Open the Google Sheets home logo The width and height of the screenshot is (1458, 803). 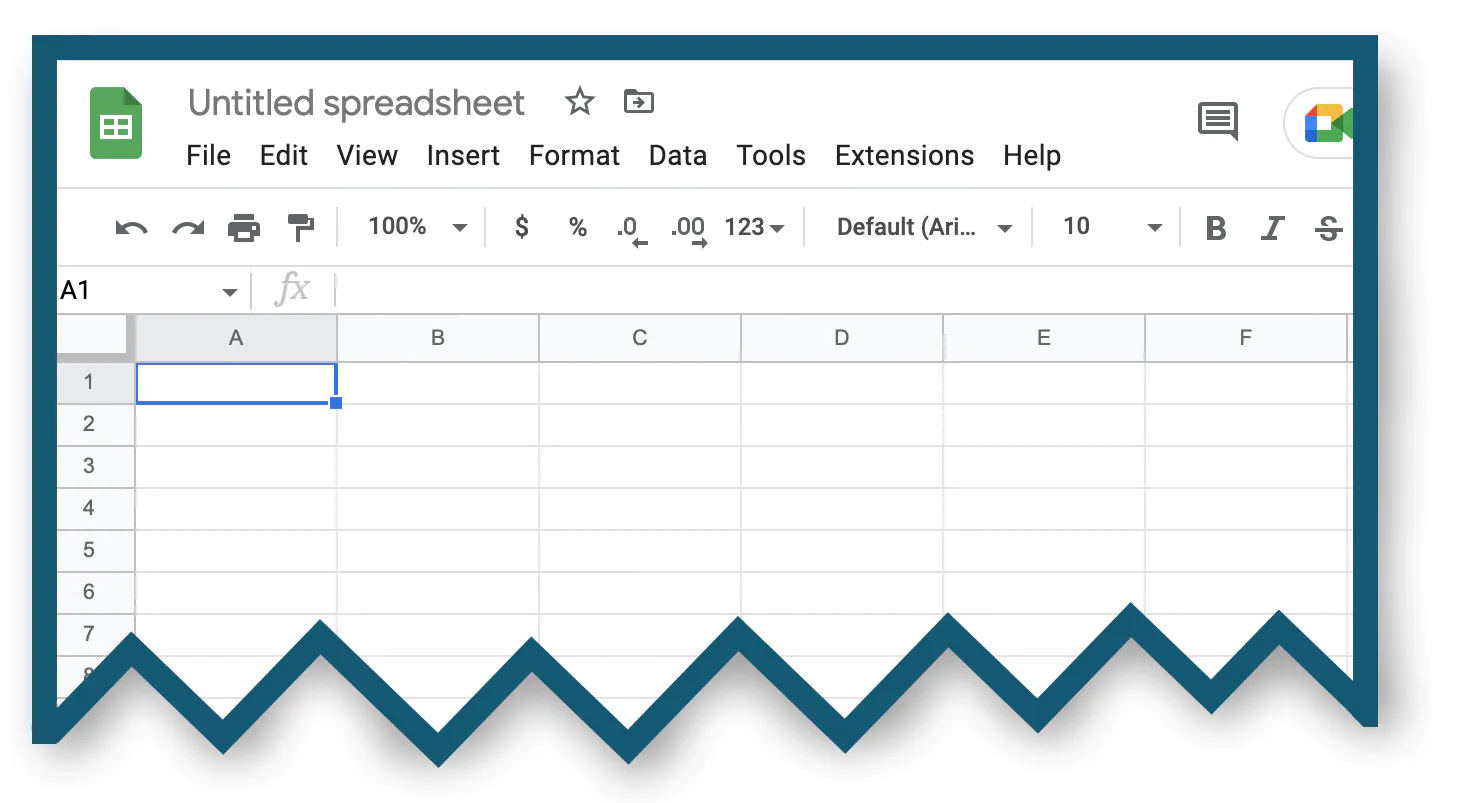[116, 123]
